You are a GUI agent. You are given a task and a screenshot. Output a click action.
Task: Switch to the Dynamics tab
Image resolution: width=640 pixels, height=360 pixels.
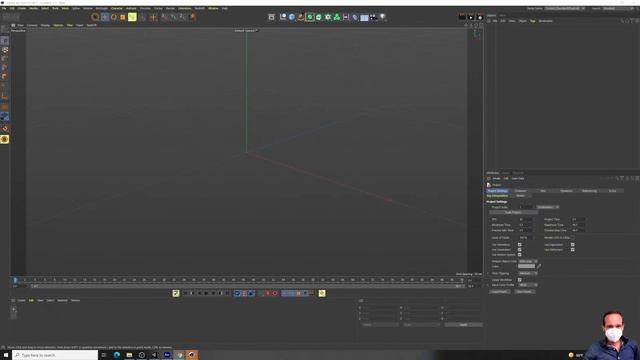pyautogui.click(x=566, y=191)
